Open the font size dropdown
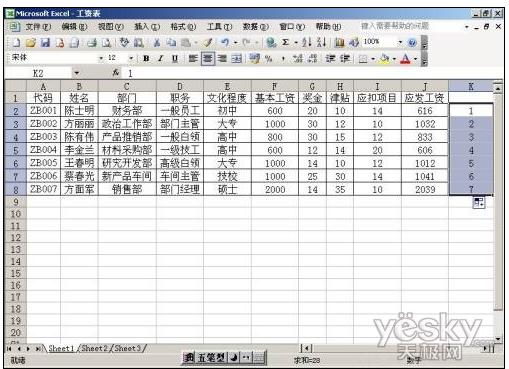This screenshot has height=369, width=509. point(131,59)
